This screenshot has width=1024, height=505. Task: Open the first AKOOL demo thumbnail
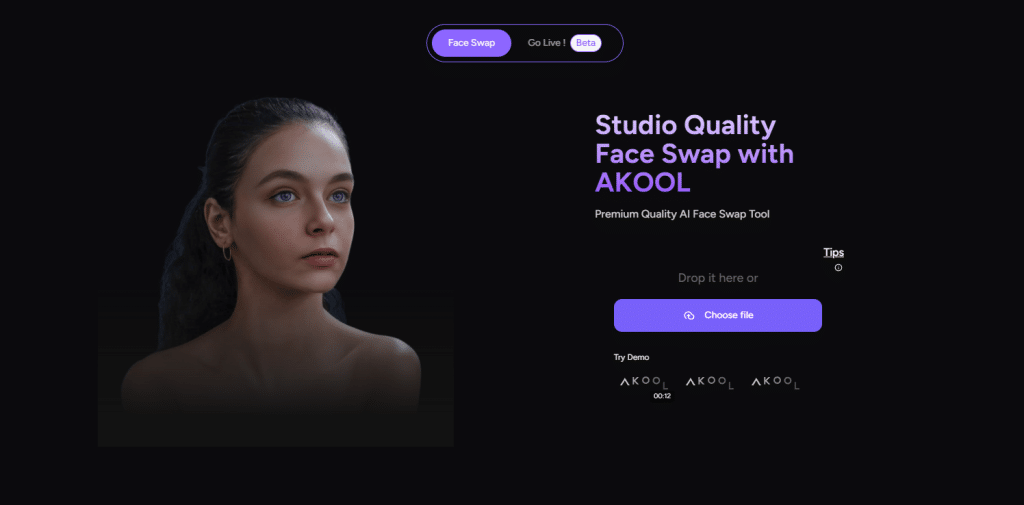(644, 383)
